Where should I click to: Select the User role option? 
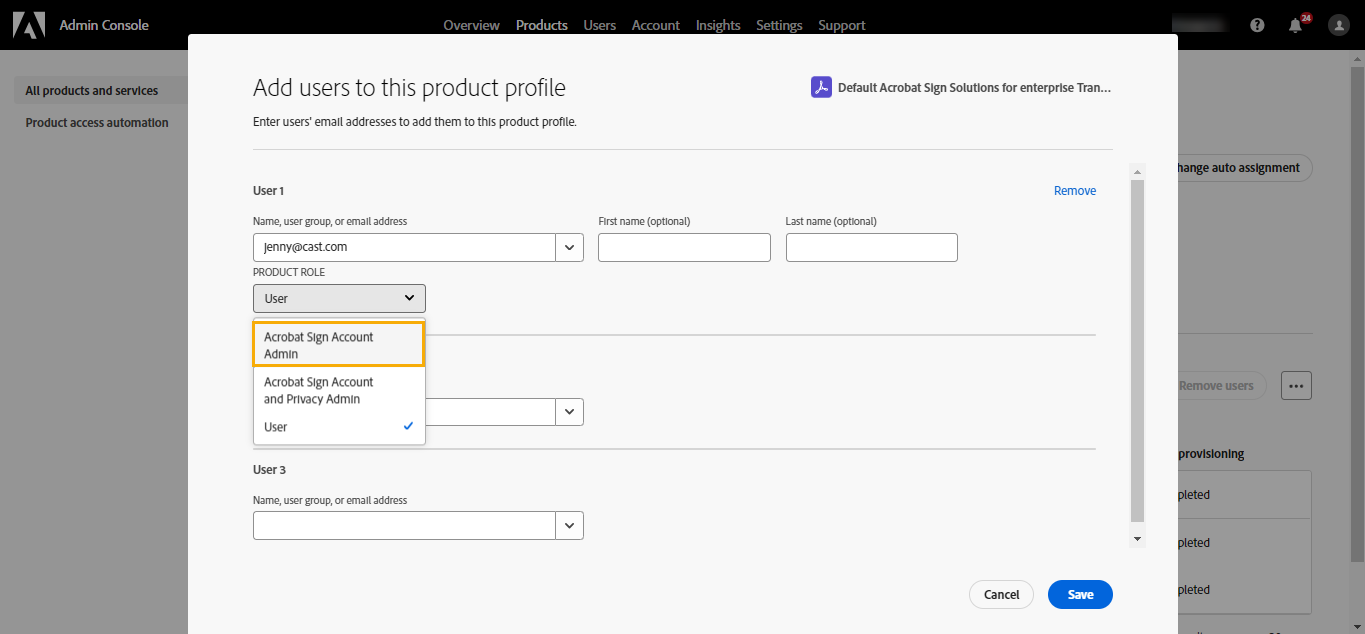[x=339, y=427]
